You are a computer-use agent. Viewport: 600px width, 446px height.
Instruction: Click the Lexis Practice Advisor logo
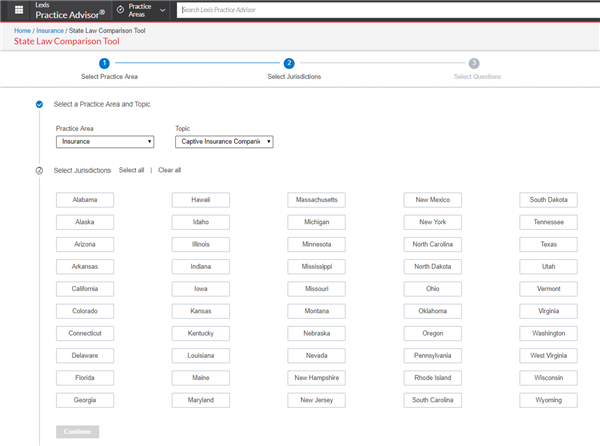[70, 10]
